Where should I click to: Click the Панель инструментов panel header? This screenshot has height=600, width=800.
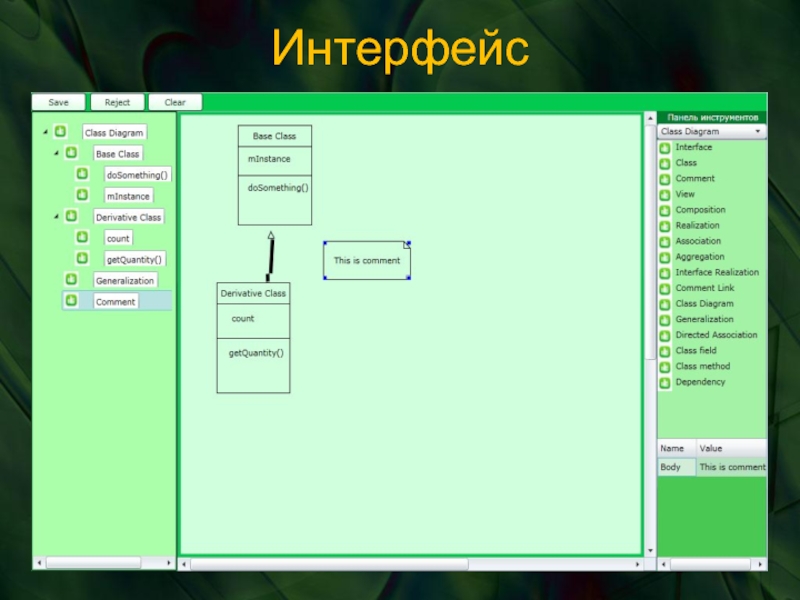(x=712, y=117)
